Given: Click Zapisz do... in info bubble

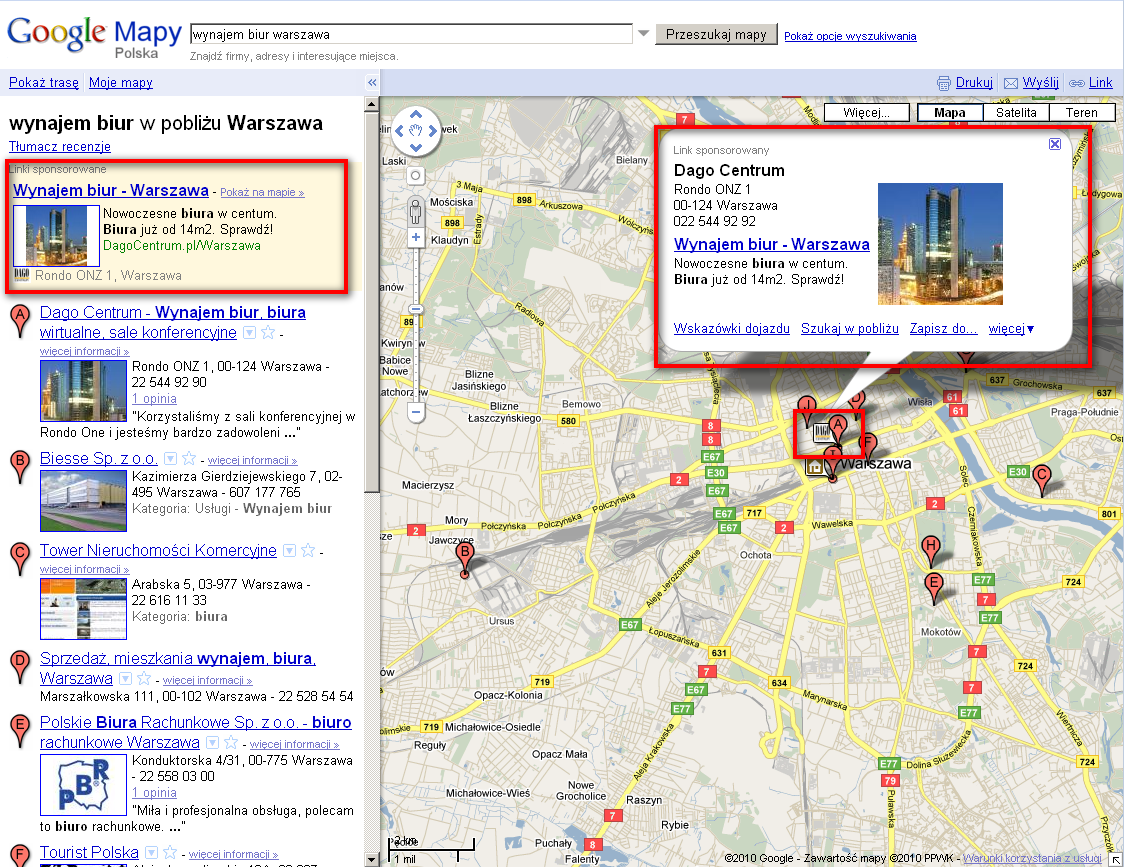Looking at the screenshot, I should [943, 328].
